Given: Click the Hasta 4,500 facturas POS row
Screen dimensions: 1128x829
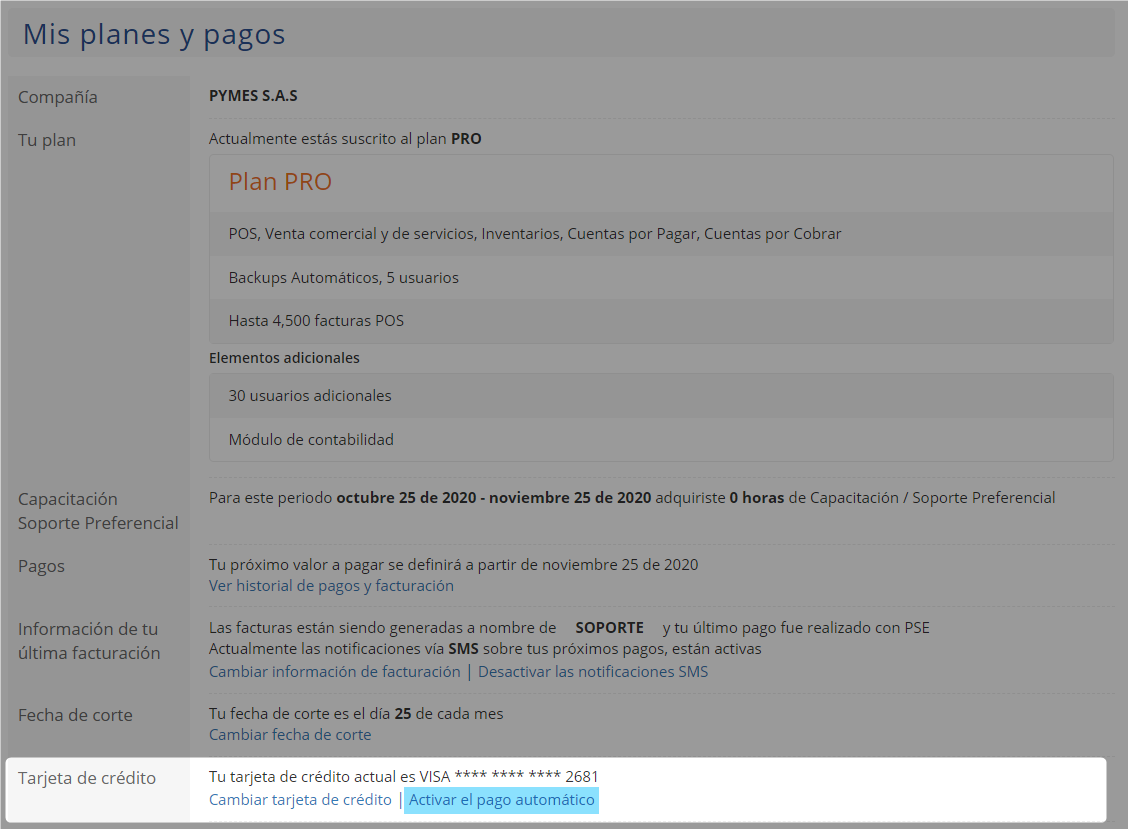Looking at the screenshot, I should point(316,321).
